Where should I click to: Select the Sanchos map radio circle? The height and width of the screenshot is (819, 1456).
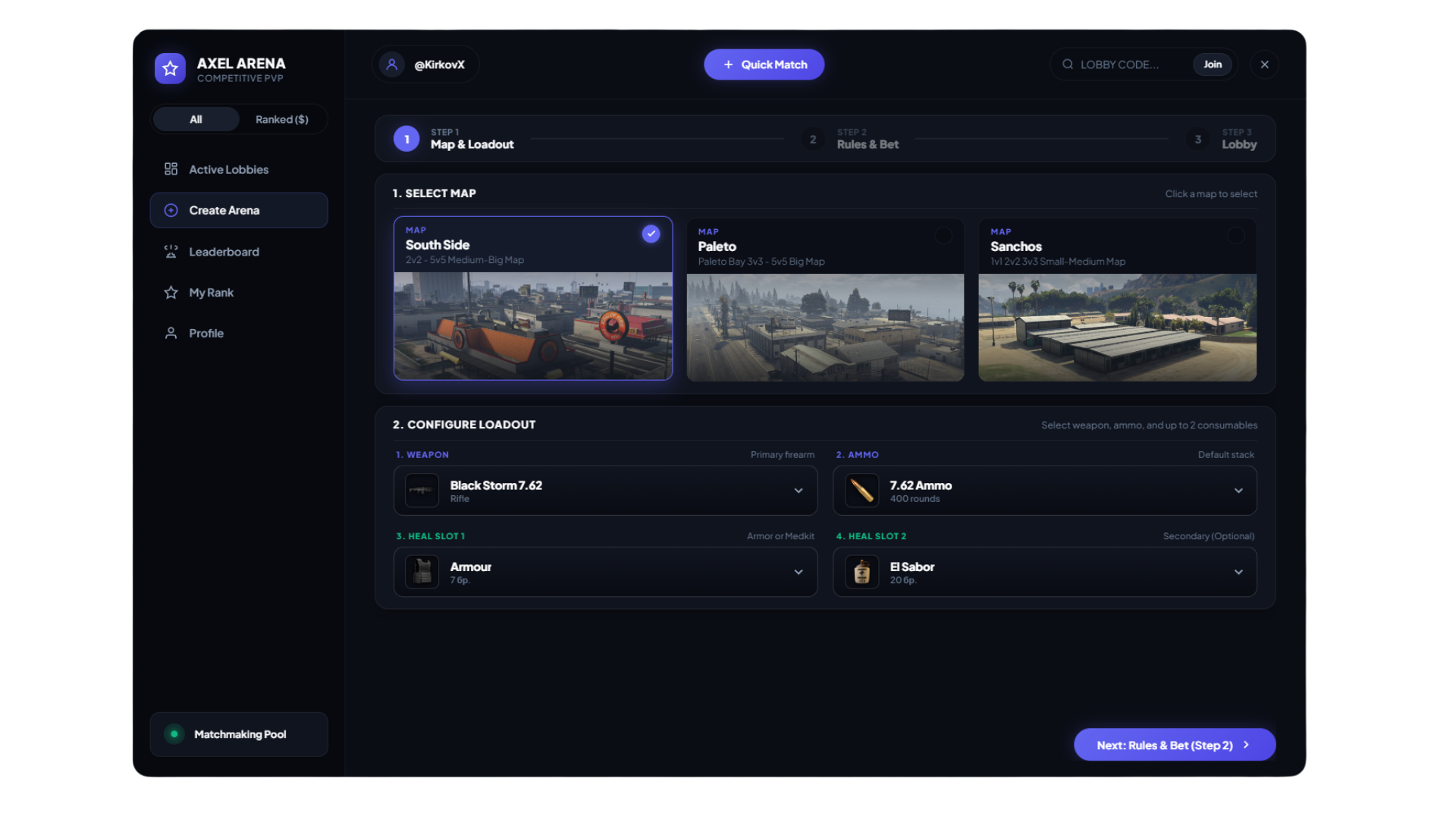pos(1235,236)
